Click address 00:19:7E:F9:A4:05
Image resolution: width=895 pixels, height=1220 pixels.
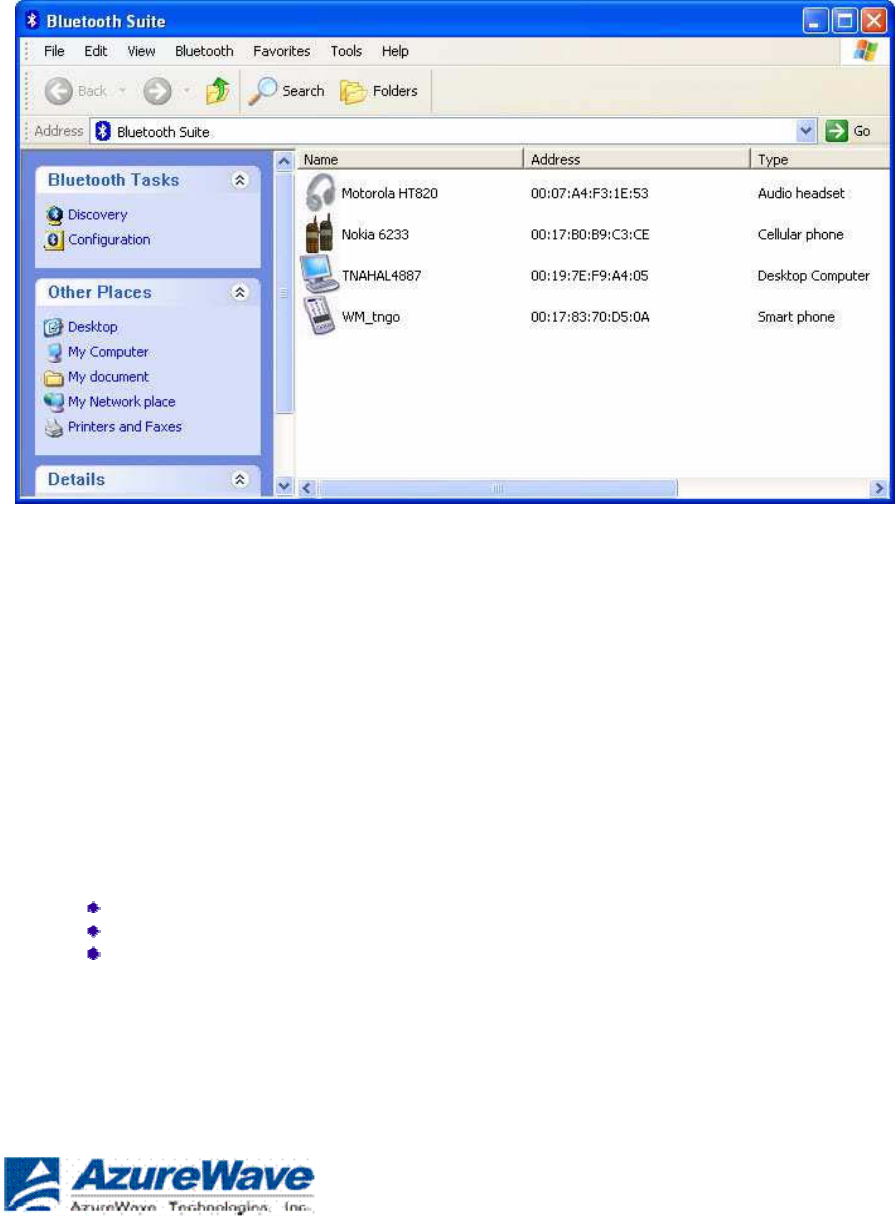(591, 276)
